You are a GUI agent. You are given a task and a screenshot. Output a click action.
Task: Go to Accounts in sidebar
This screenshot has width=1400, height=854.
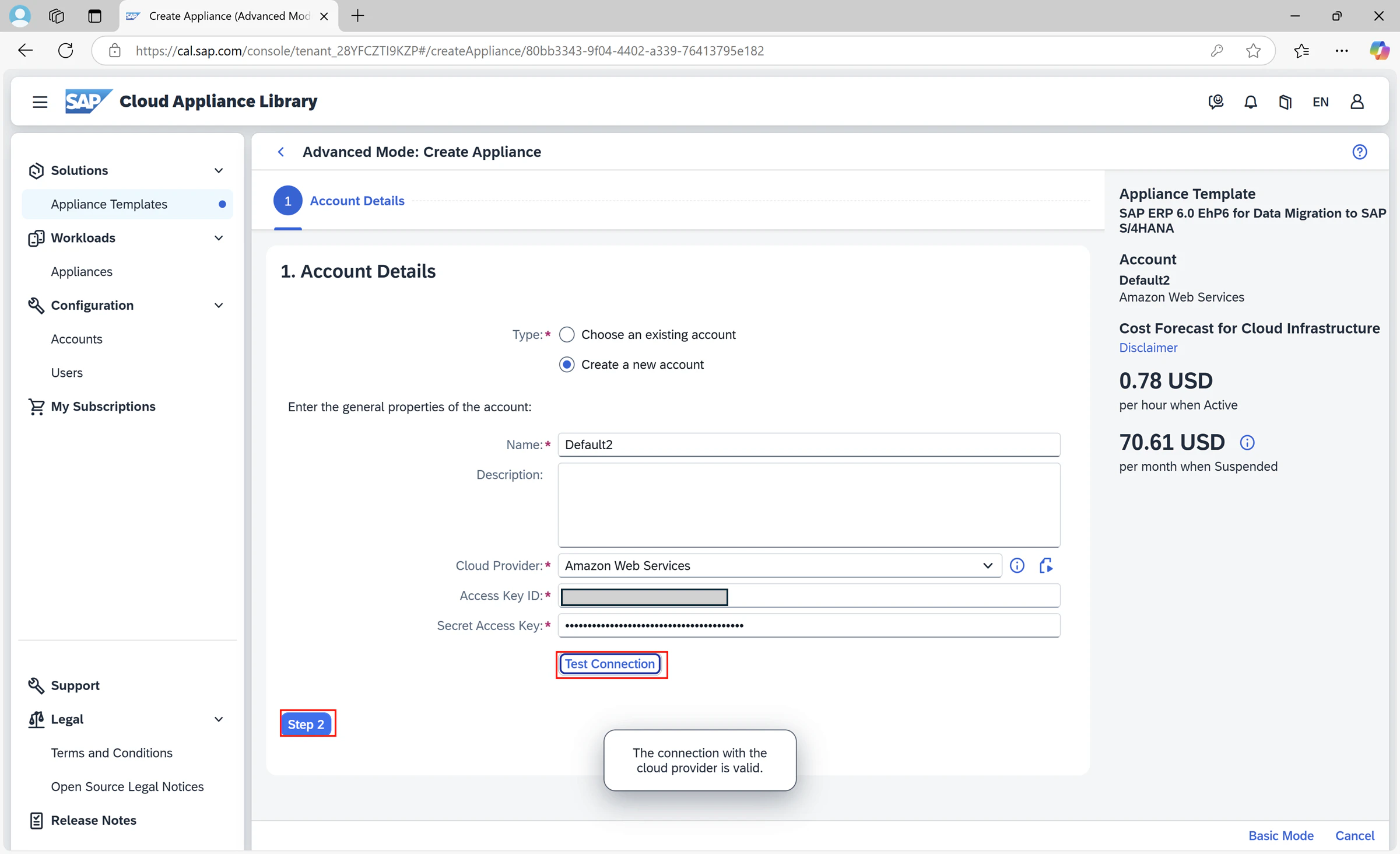click(76, 339)
